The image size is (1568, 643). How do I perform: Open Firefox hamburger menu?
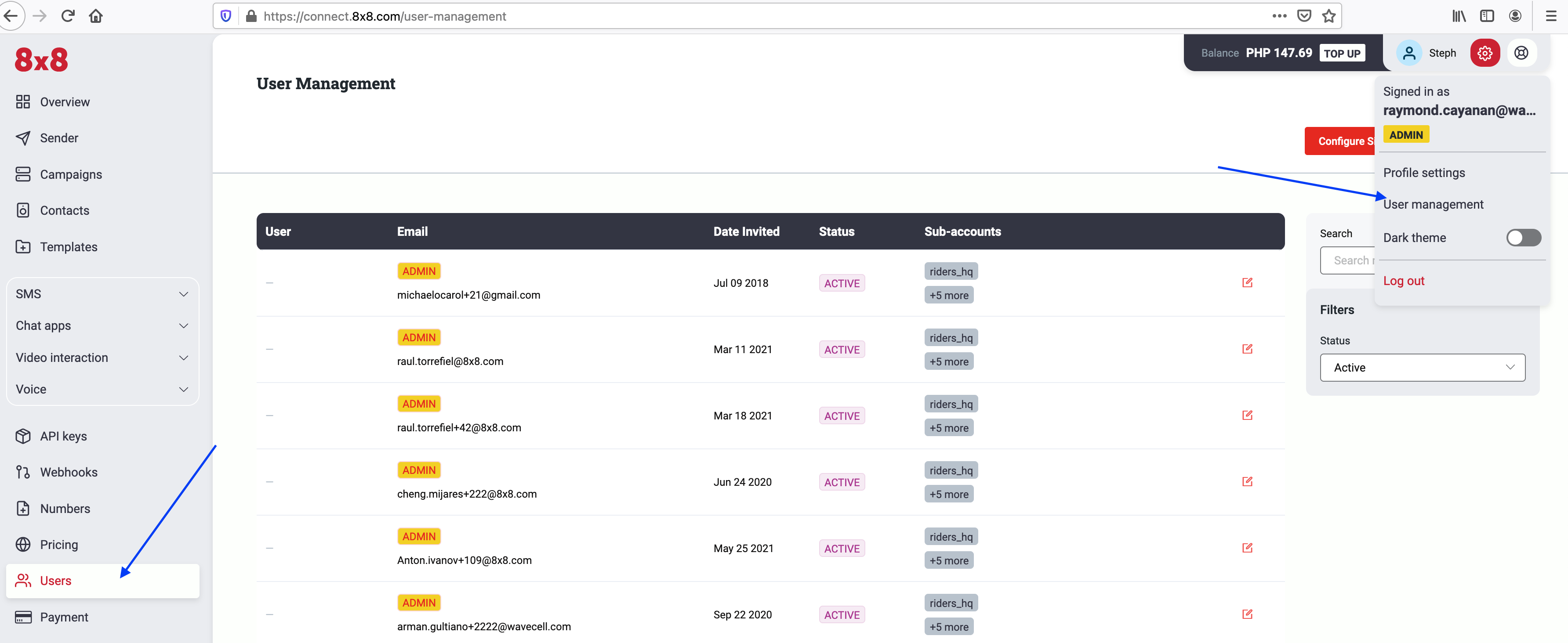[x=1551, y=16]
